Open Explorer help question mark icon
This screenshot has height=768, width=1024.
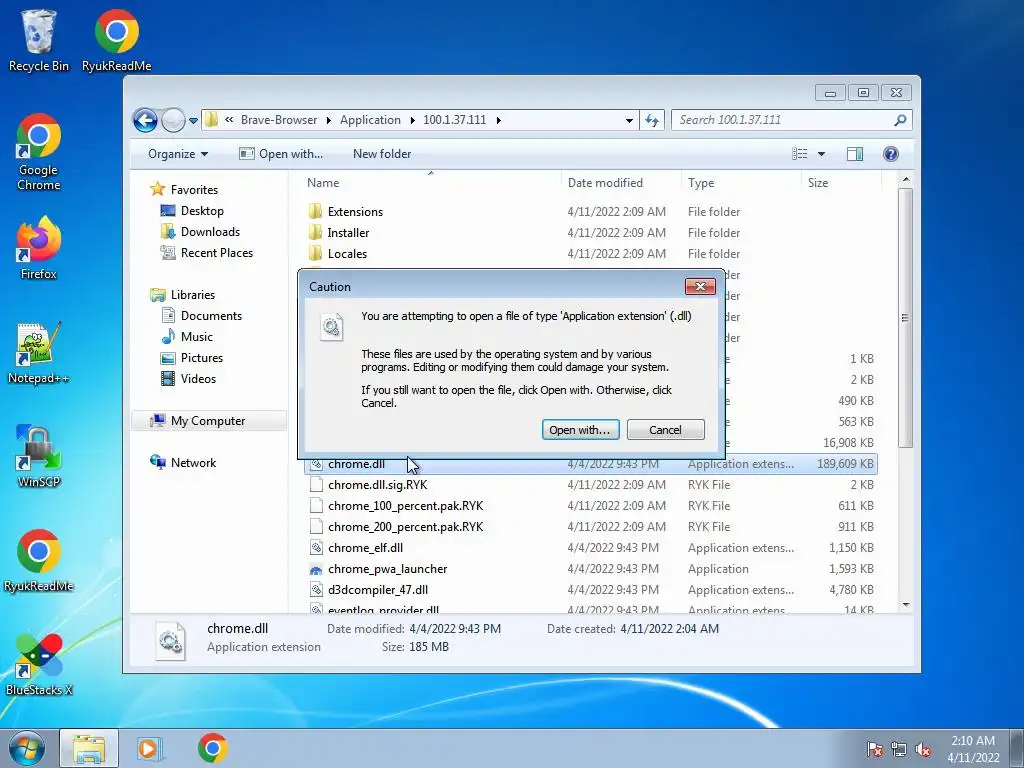pyautogui.click(x=890, y=154)
